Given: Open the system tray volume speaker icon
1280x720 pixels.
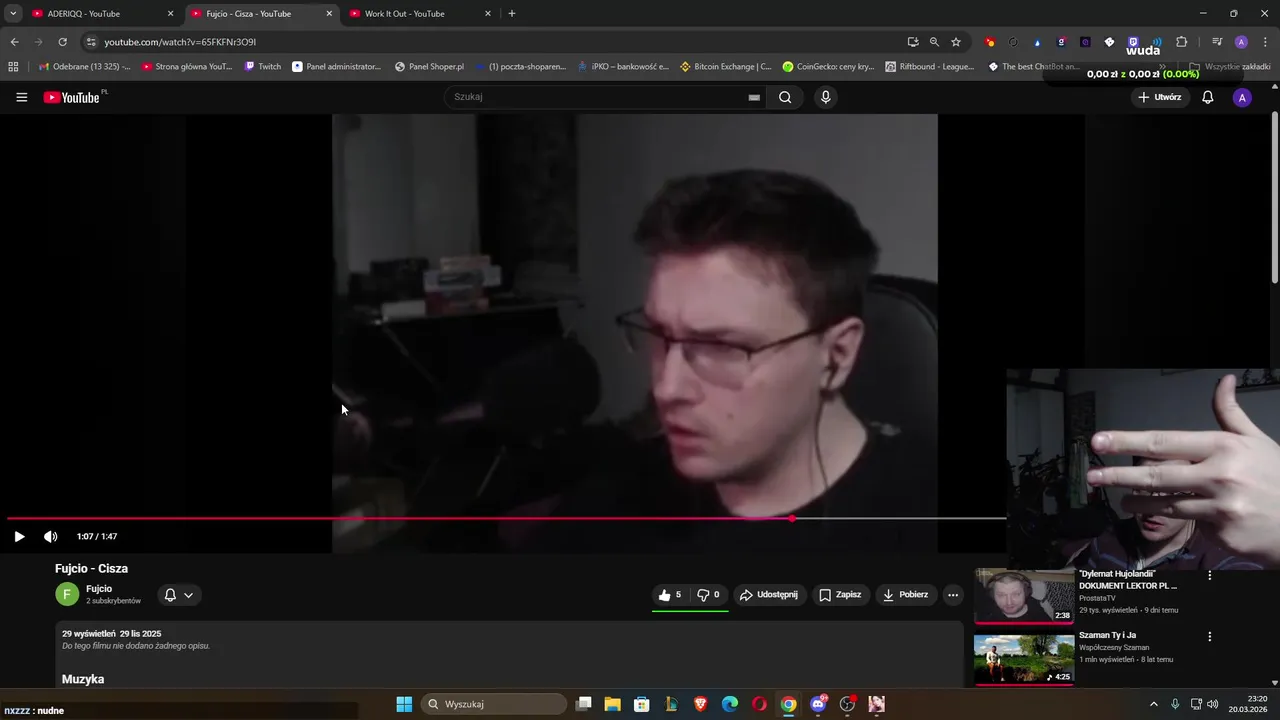Looking at the screenshot, I should coord(1213,704).
